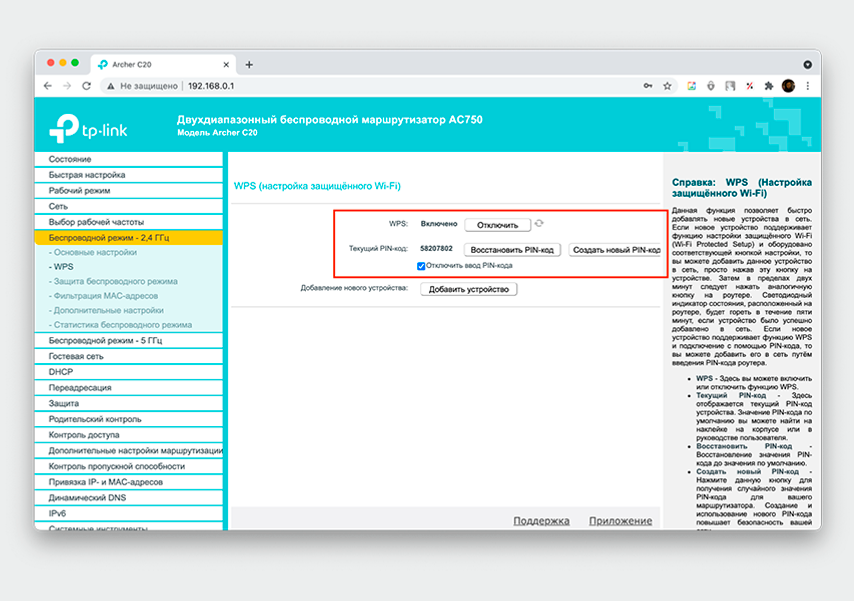Open Рабочий режим menu item
Viewport: 854px width, 601px height.
coord(129,191)
